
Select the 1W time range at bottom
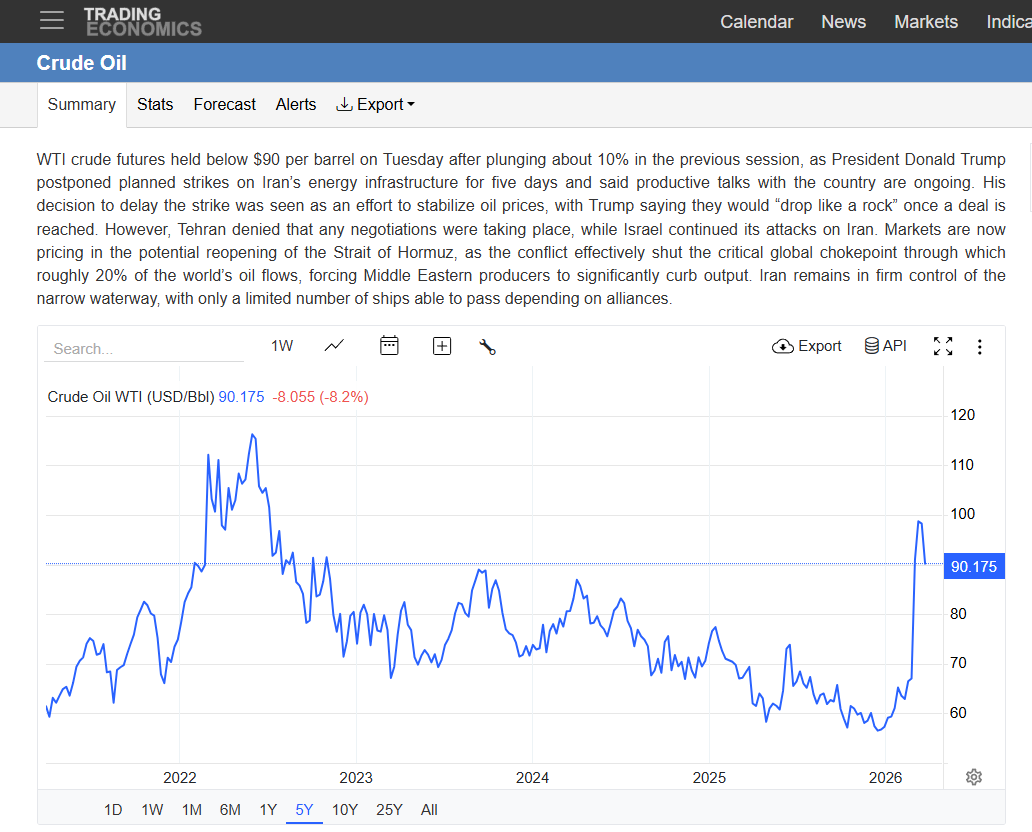coord(152,810)
